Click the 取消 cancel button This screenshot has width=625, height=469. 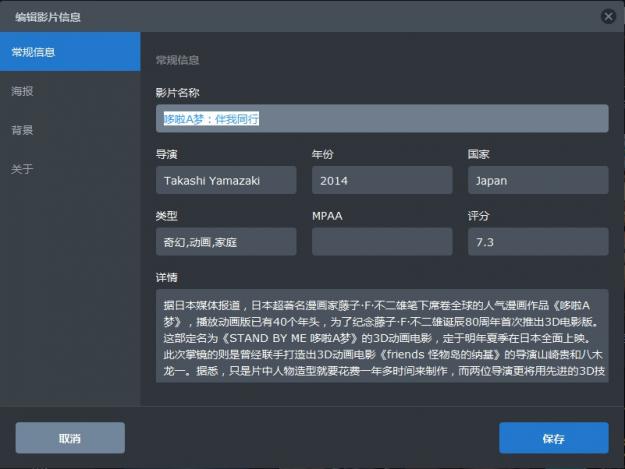click(x=70, y=438)
